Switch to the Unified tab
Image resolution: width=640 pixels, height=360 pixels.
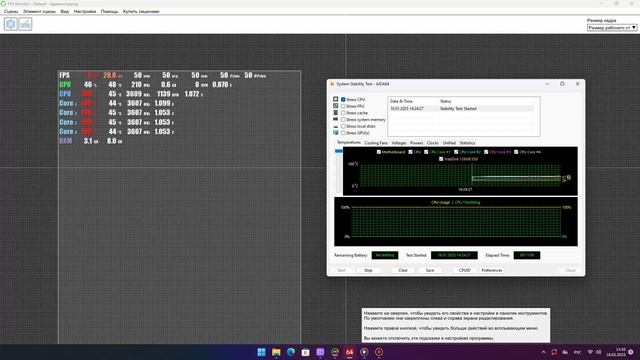click(x=449, y=143)
